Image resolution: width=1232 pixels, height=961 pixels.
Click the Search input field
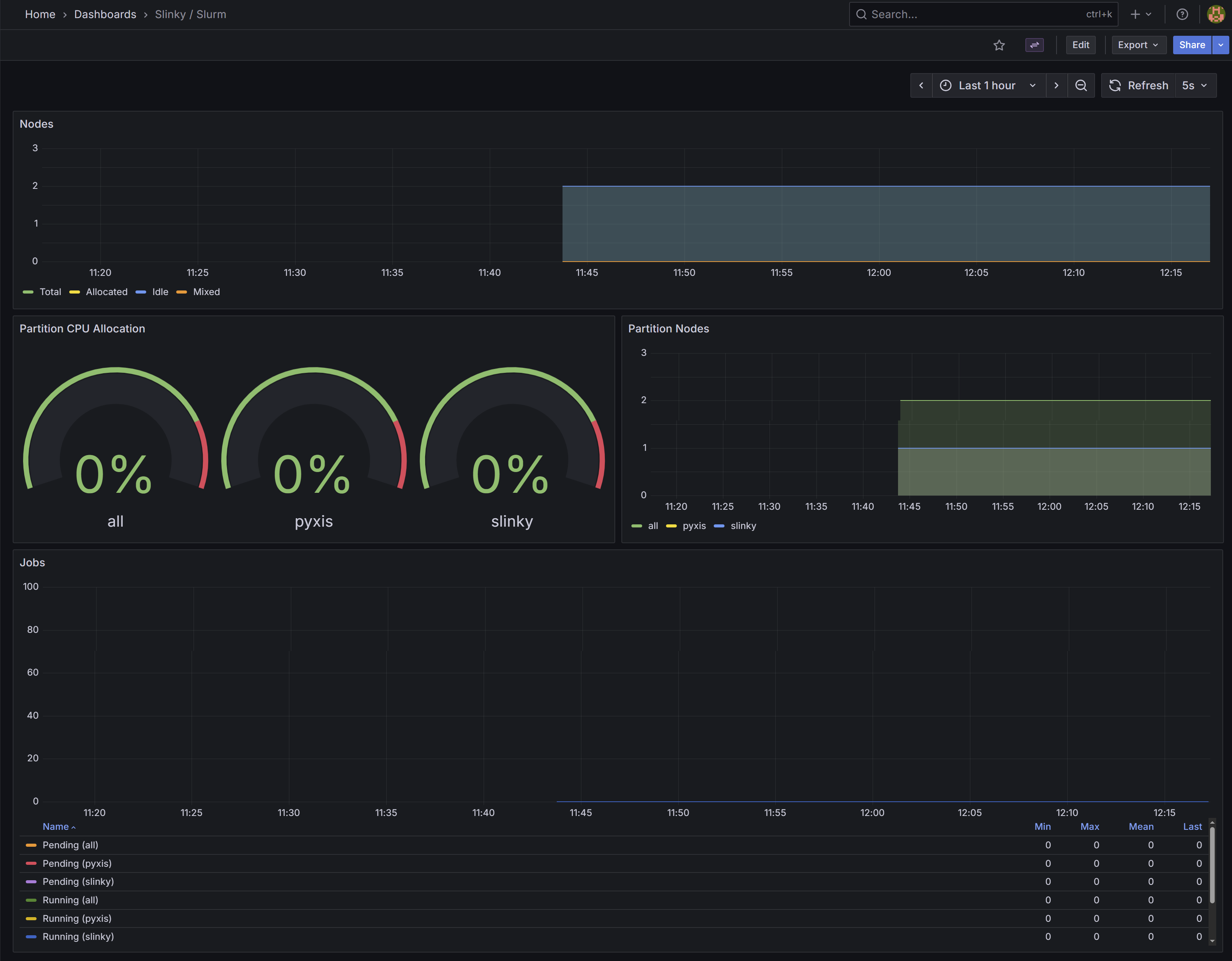(x=976, y=15)
